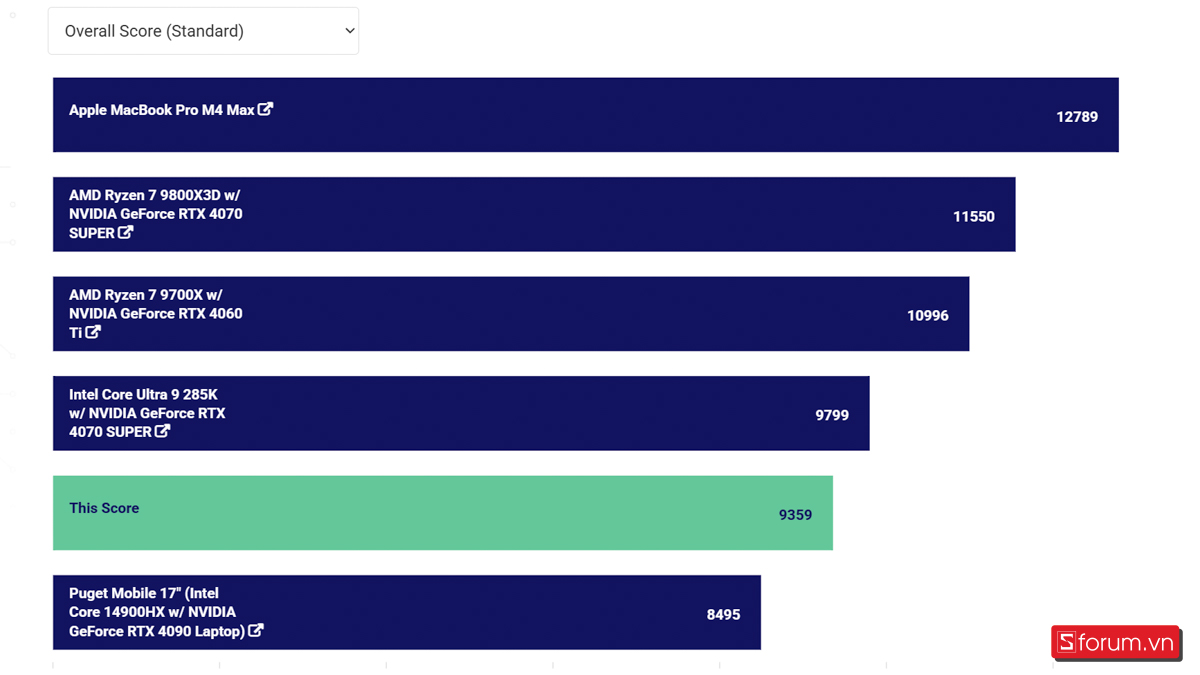Click the 12789 score value
1200x675 pixels.
tap(1077, 117)
